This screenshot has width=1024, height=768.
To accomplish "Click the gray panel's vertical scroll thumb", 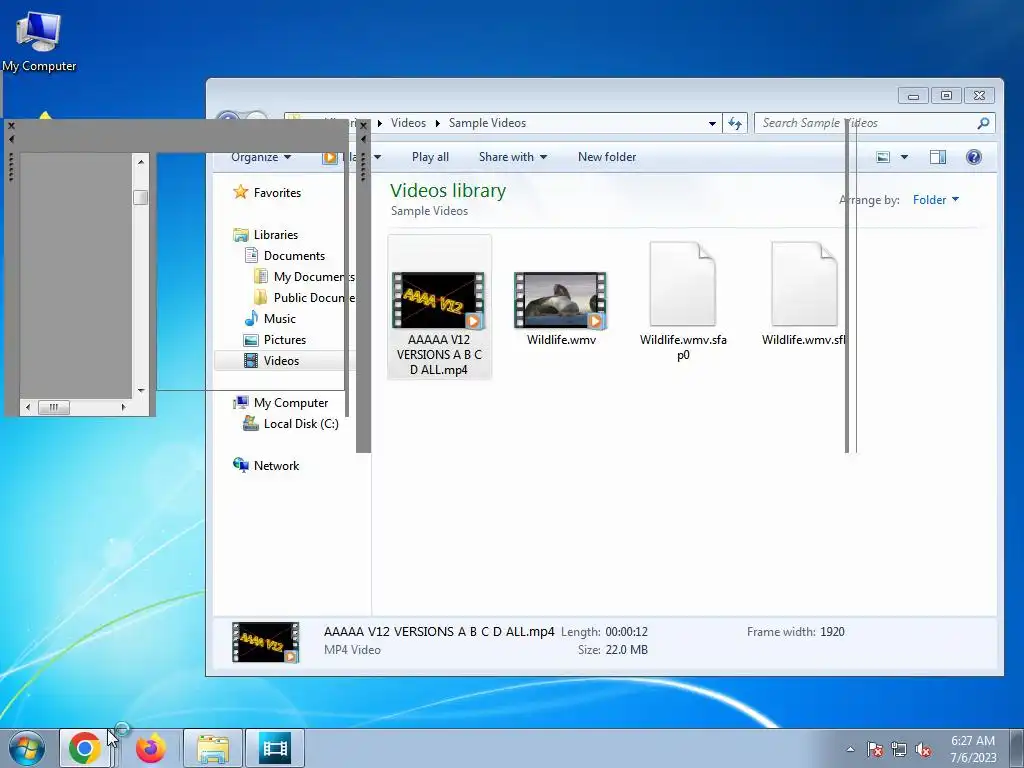I will (140, 197).
